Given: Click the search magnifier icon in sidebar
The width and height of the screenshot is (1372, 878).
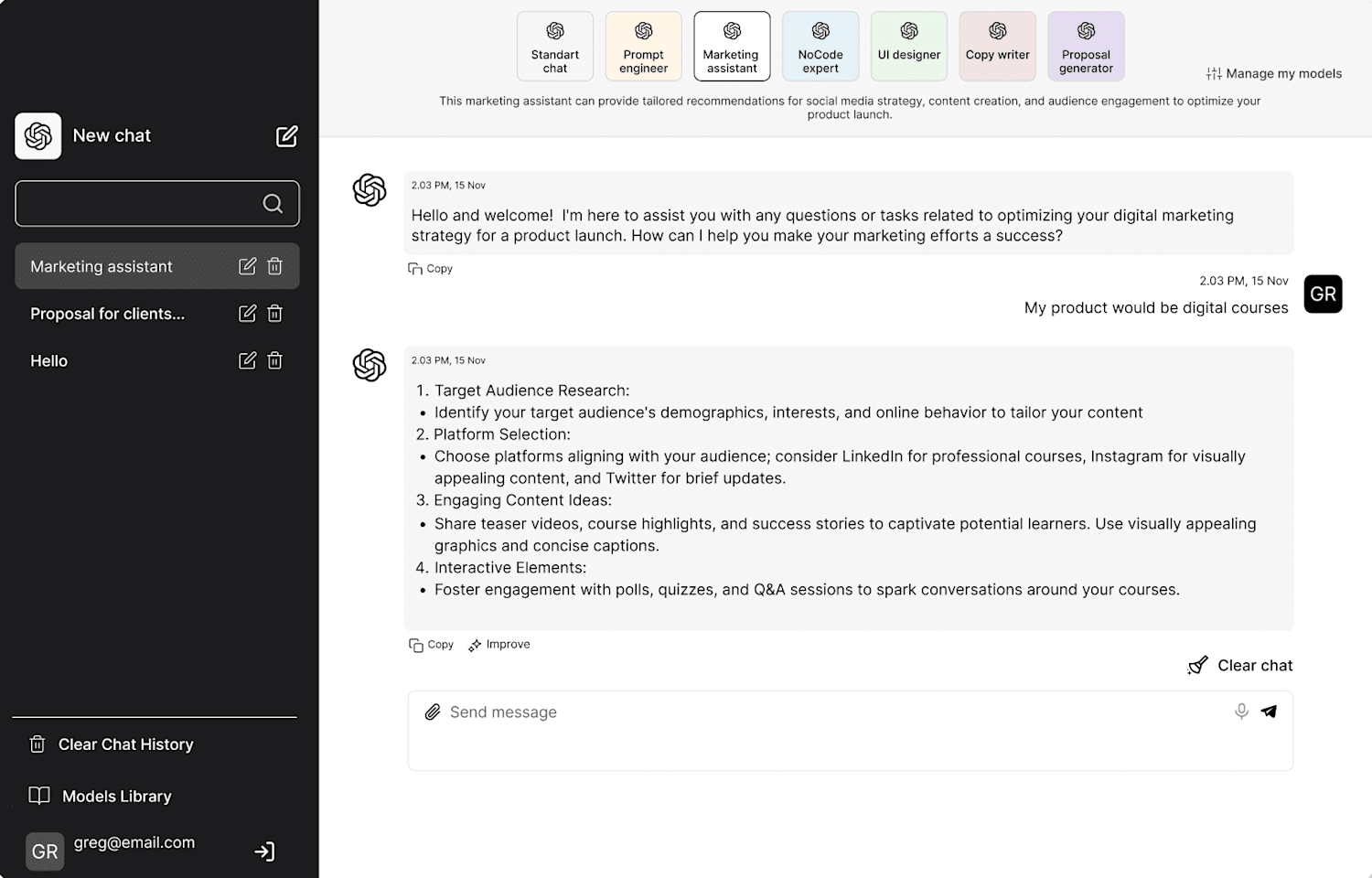Looking at the screenshot, I should 273,203.
